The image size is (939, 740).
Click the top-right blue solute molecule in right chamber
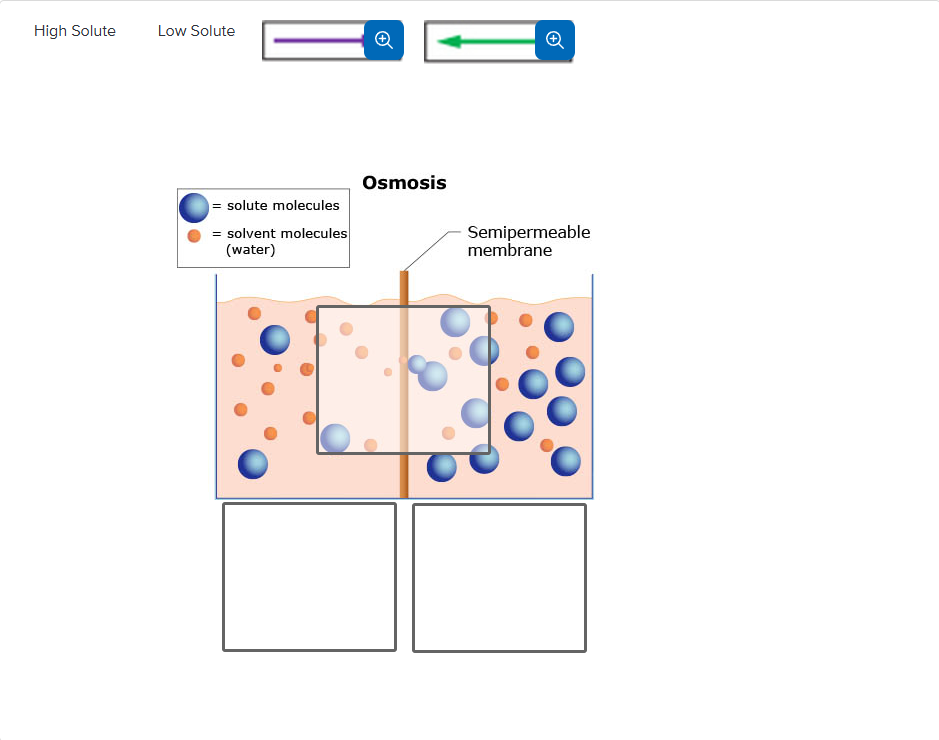click(559, 327)
